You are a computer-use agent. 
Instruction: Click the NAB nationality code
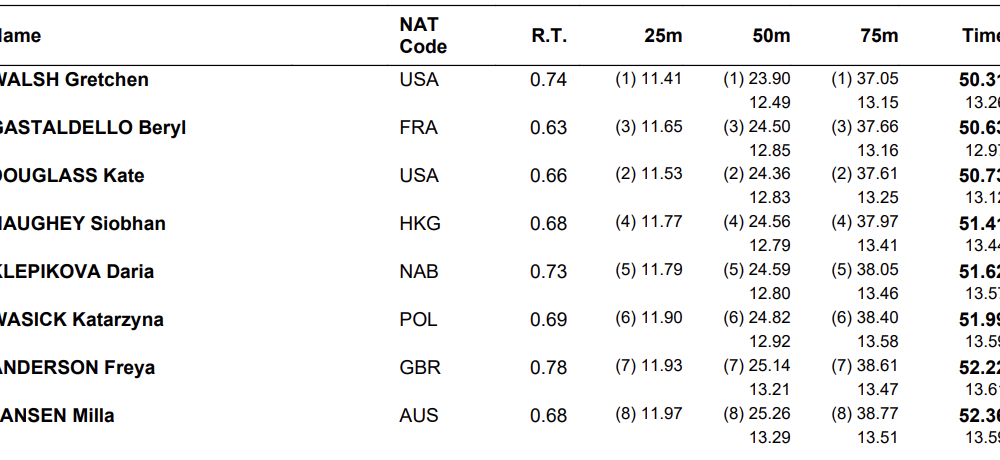point(418,272)
